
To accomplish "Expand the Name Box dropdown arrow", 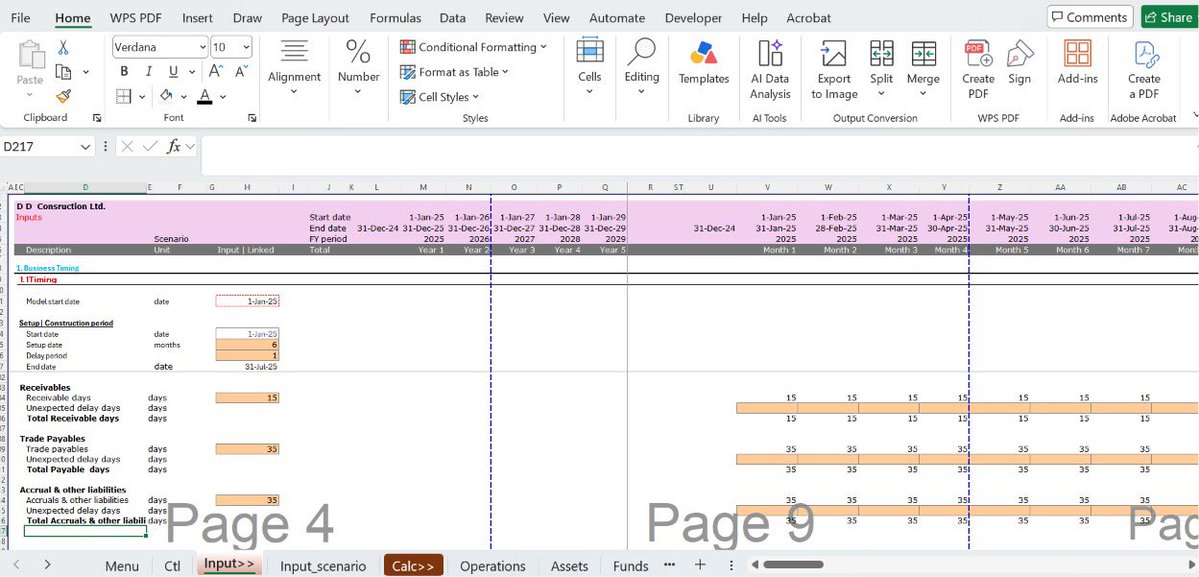I will (x=86, y=147).
